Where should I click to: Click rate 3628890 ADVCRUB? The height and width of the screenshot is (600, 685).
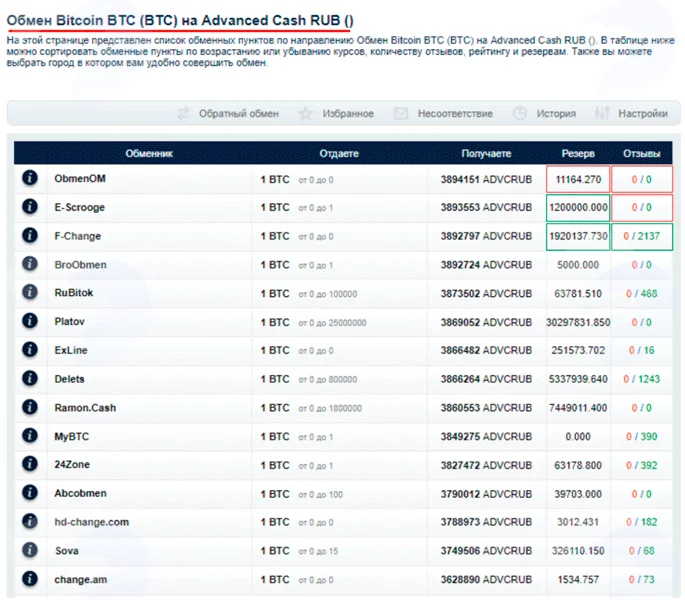click(486, 579)
